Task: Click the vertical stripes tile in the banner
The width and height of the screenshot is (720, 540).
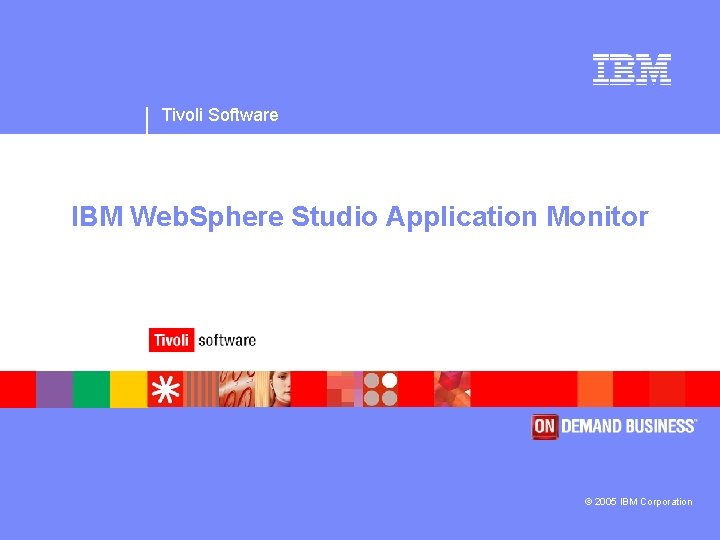Action: tap(201, 389)
